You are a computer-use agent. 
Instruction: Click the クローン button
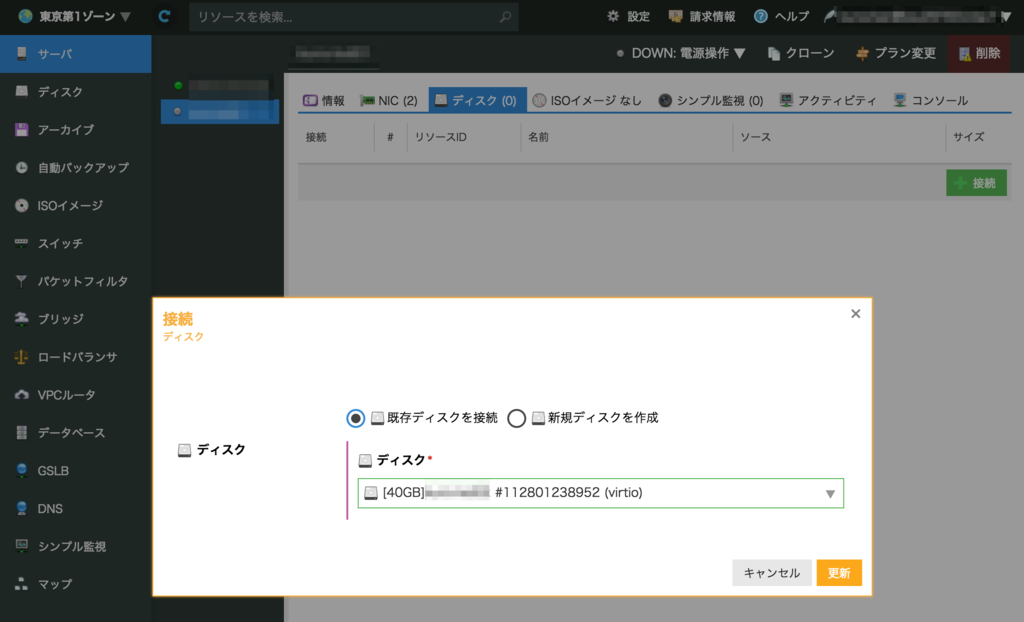[x=801, y=54]
